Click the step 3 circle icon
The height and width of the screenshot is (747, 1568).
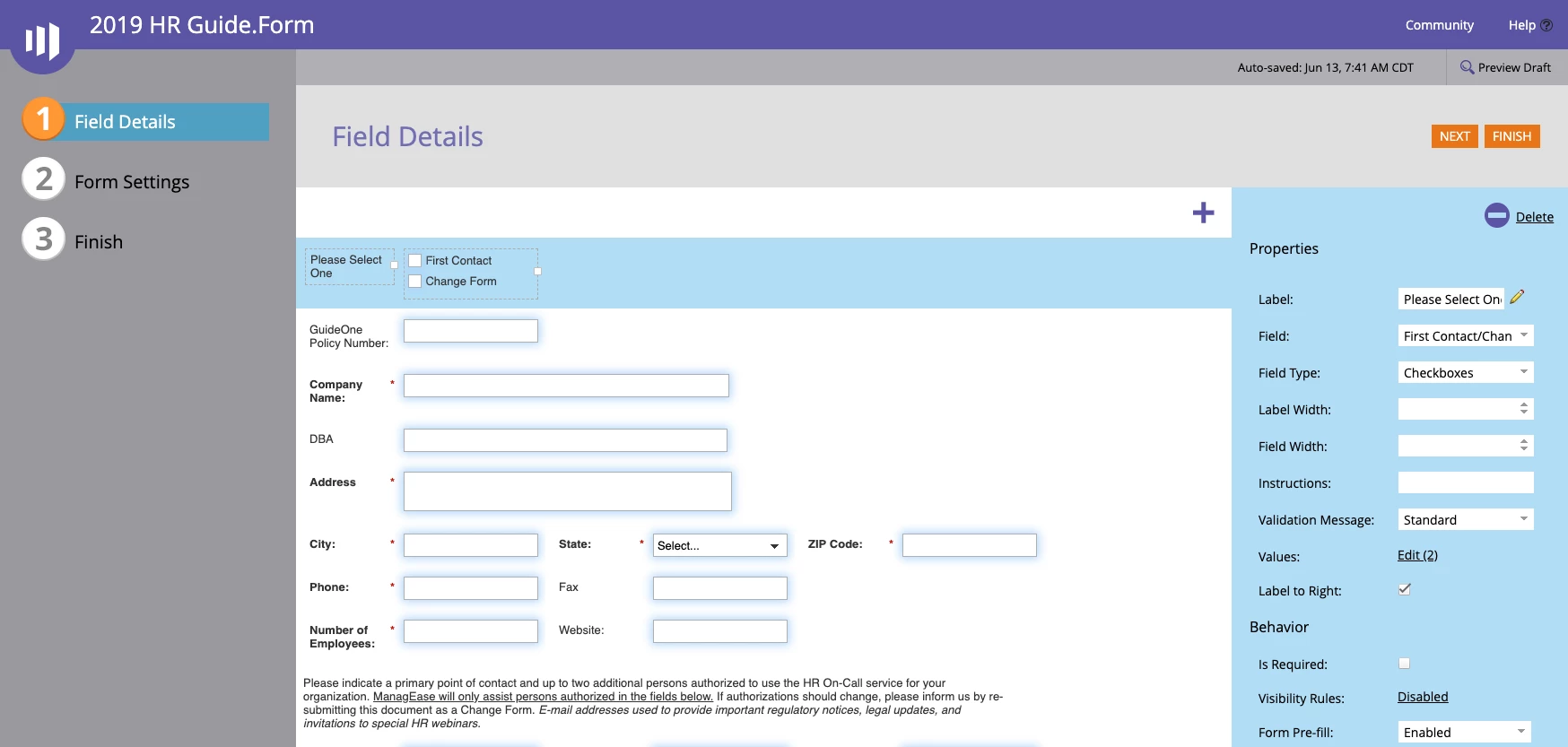43,239
